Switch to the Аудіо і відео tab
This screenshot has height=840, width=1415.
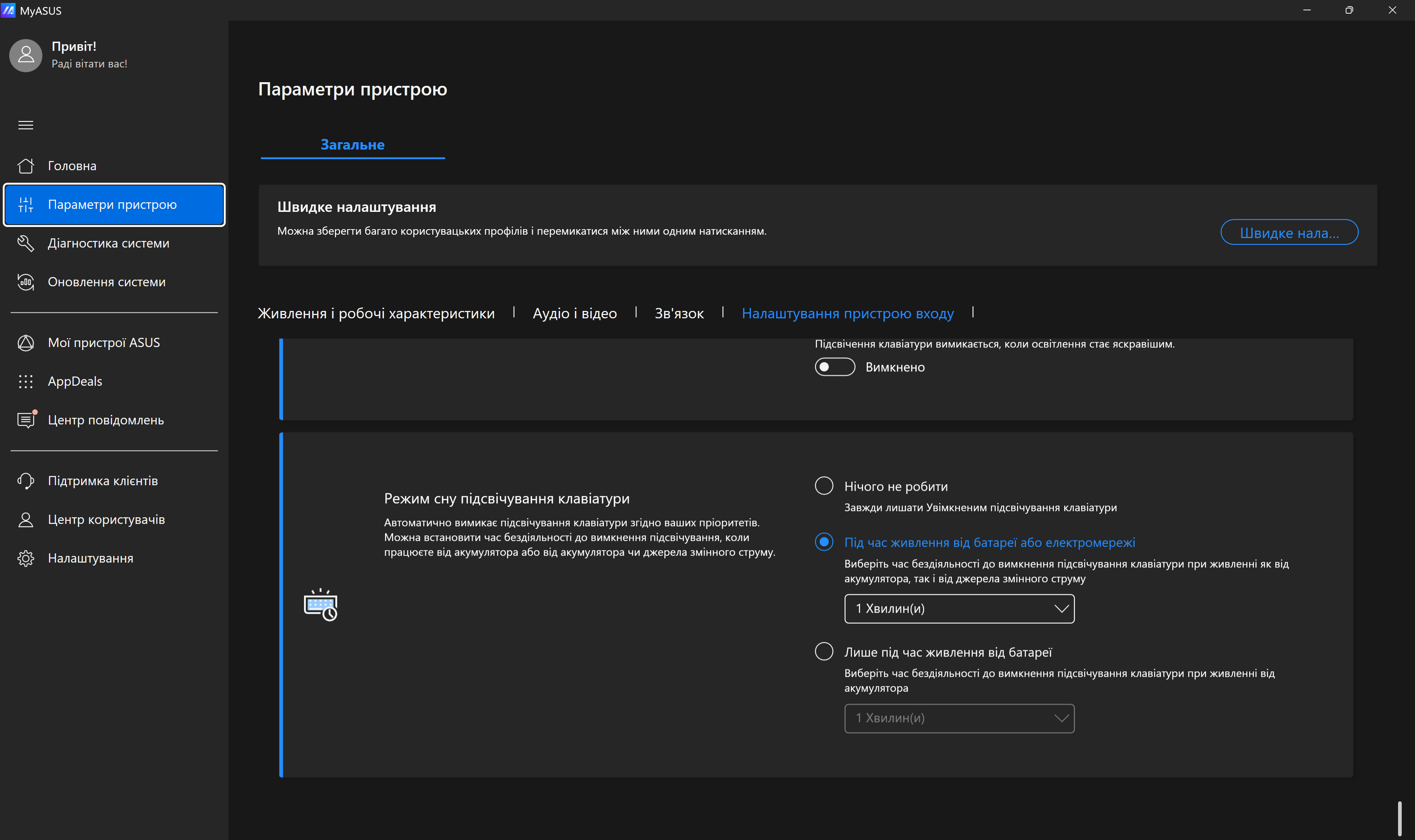click(574, 314)
